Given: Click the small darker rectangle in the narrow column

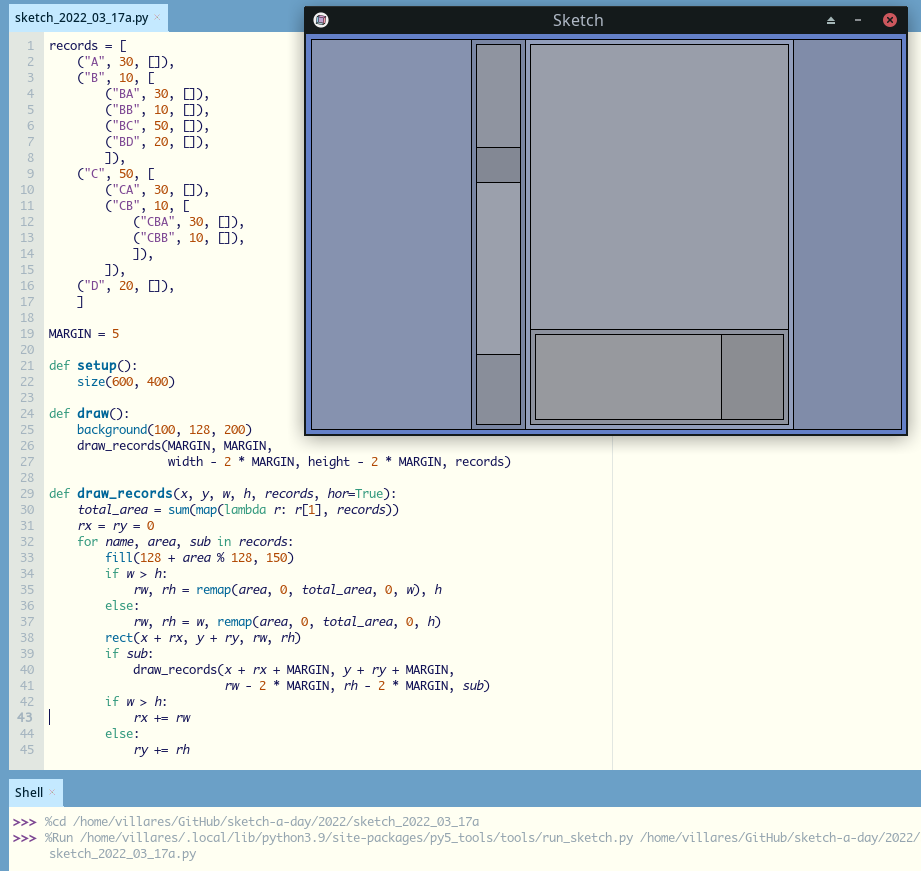Looking at the screenshot, I should tap(498, 165).
